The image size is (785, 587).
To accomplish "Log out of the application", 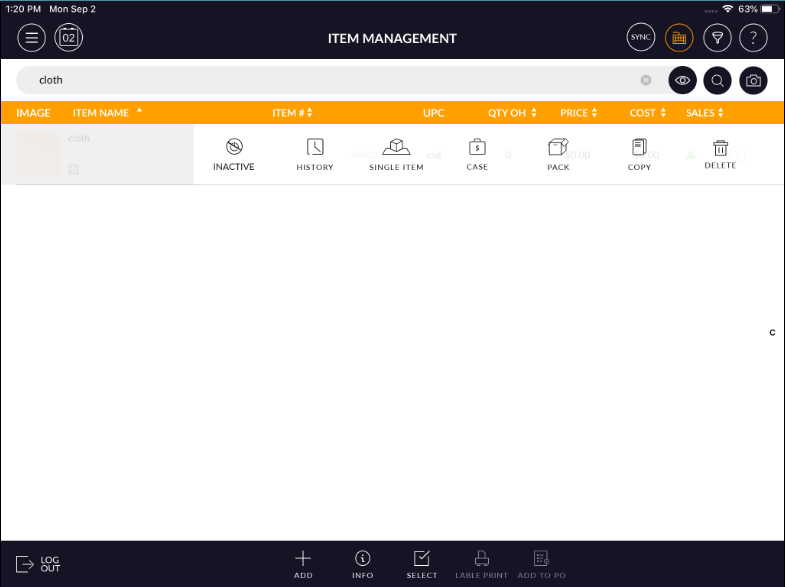I will click(39, 564).
